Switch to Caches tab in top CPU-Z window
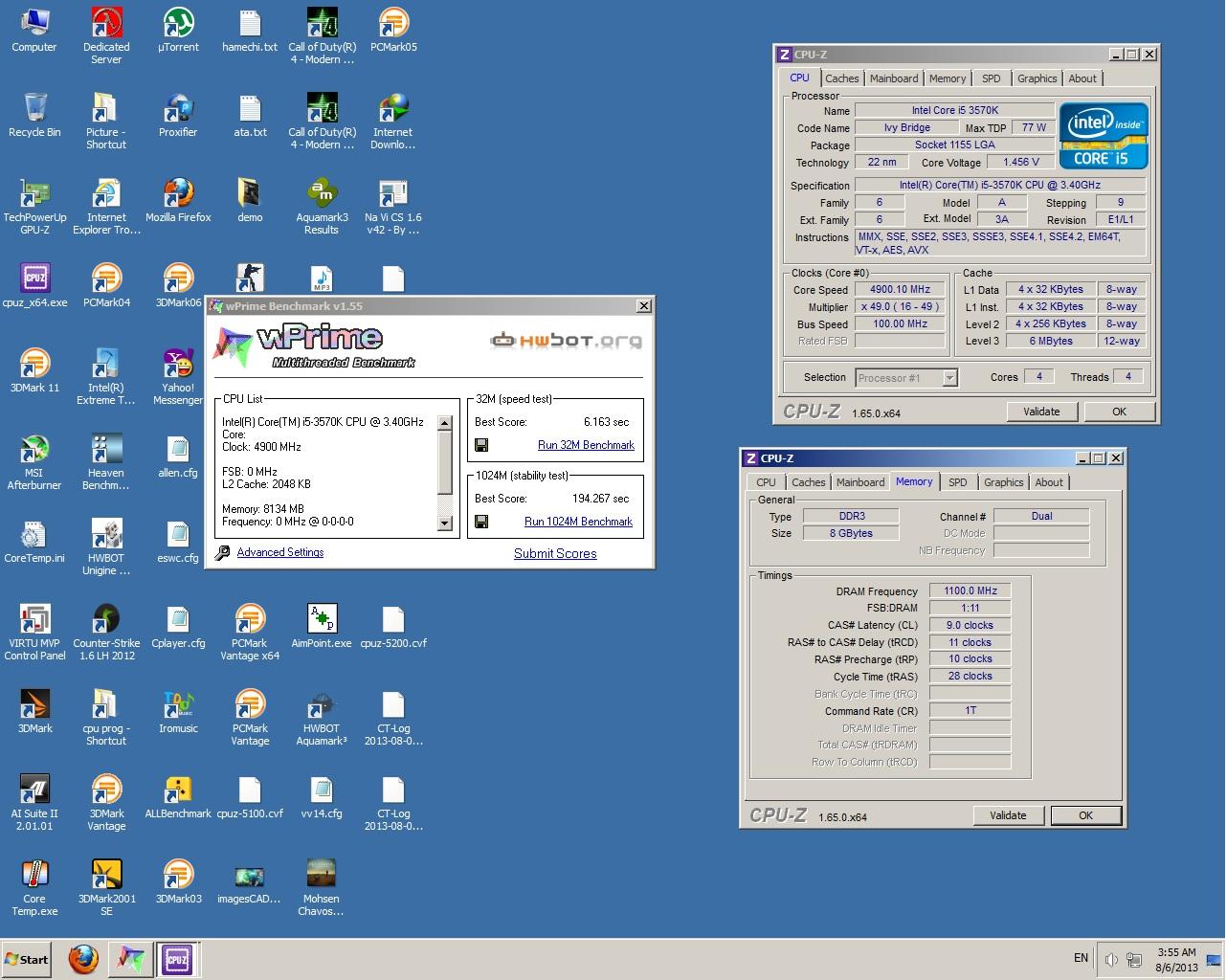This screenshot has height=980, width=1227. point(842,78)
